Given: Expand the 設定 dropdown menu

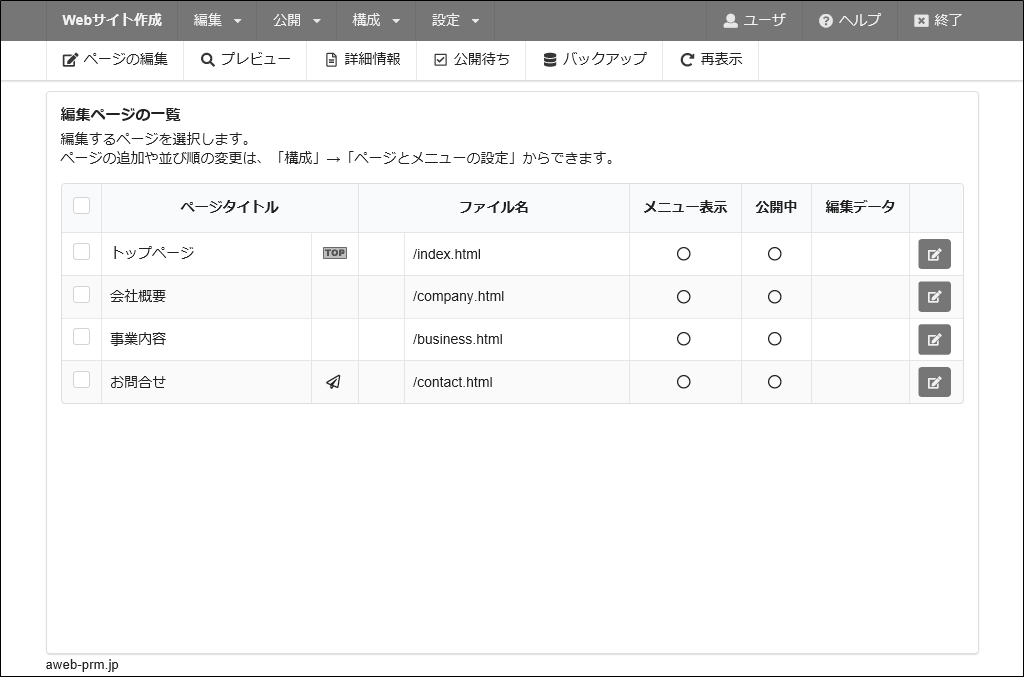Looking at the screenshot, I should click(x=455, y=20).
